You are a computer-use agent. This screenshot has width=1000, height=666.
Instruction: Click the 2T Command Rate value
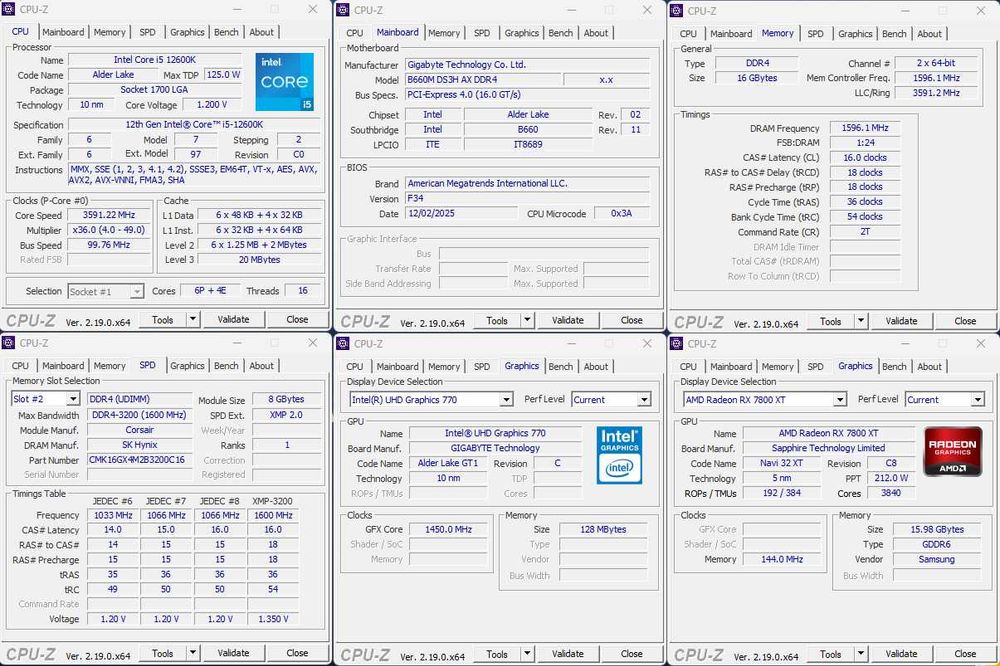pos(865,232)
